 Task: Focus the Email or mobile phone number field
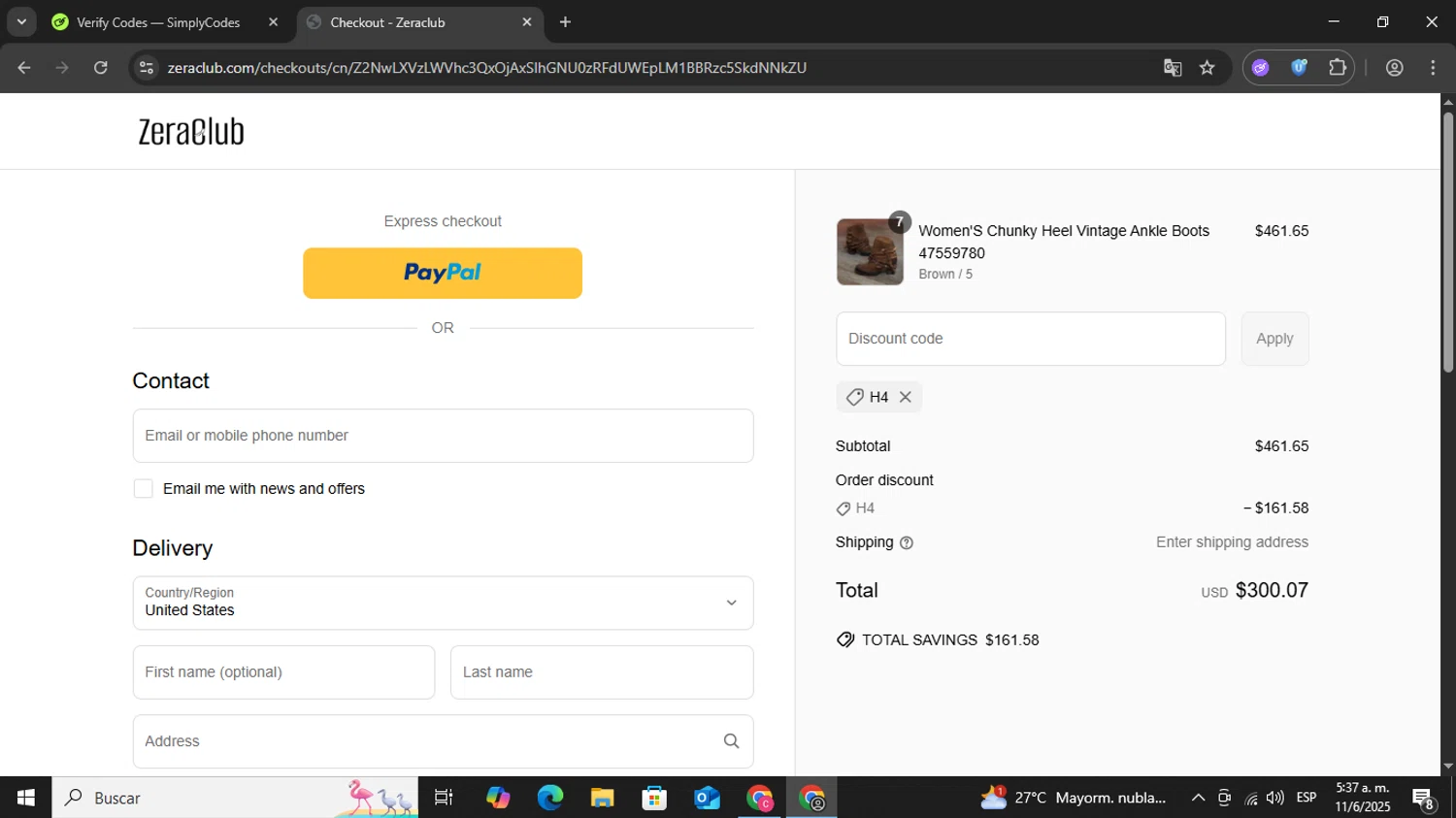[x=443, y=436]
